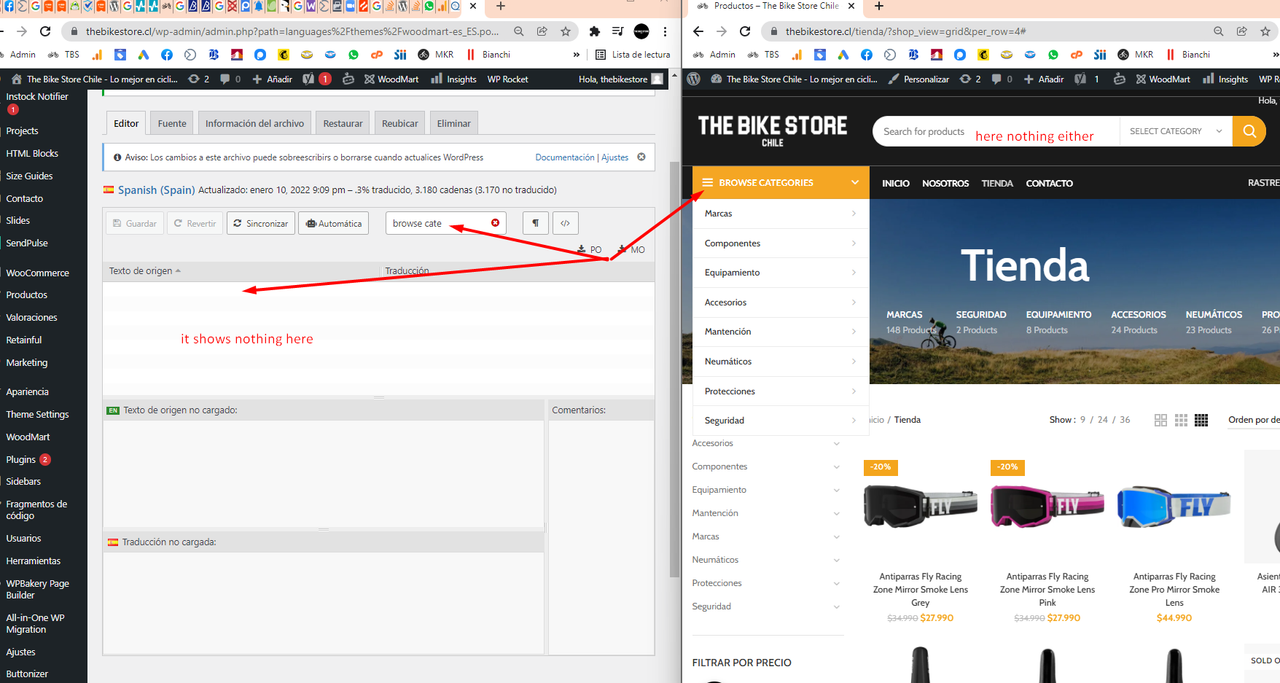
Task: Go back in the right Productos browser window
Action: point(699,31)
